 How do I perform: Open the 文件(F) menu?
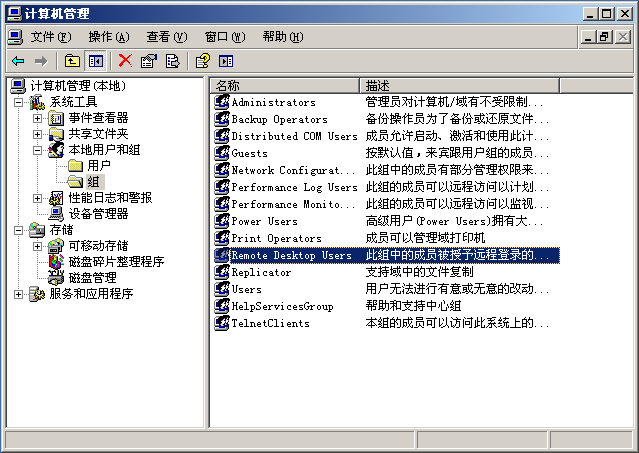tap(51, 37)
